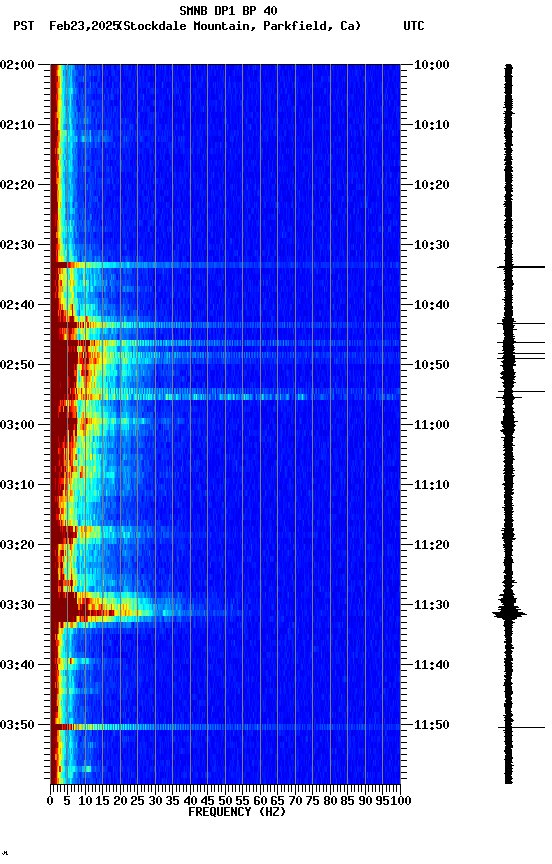Click the UTC time label 11:20
552x864 pixels.
431,546
